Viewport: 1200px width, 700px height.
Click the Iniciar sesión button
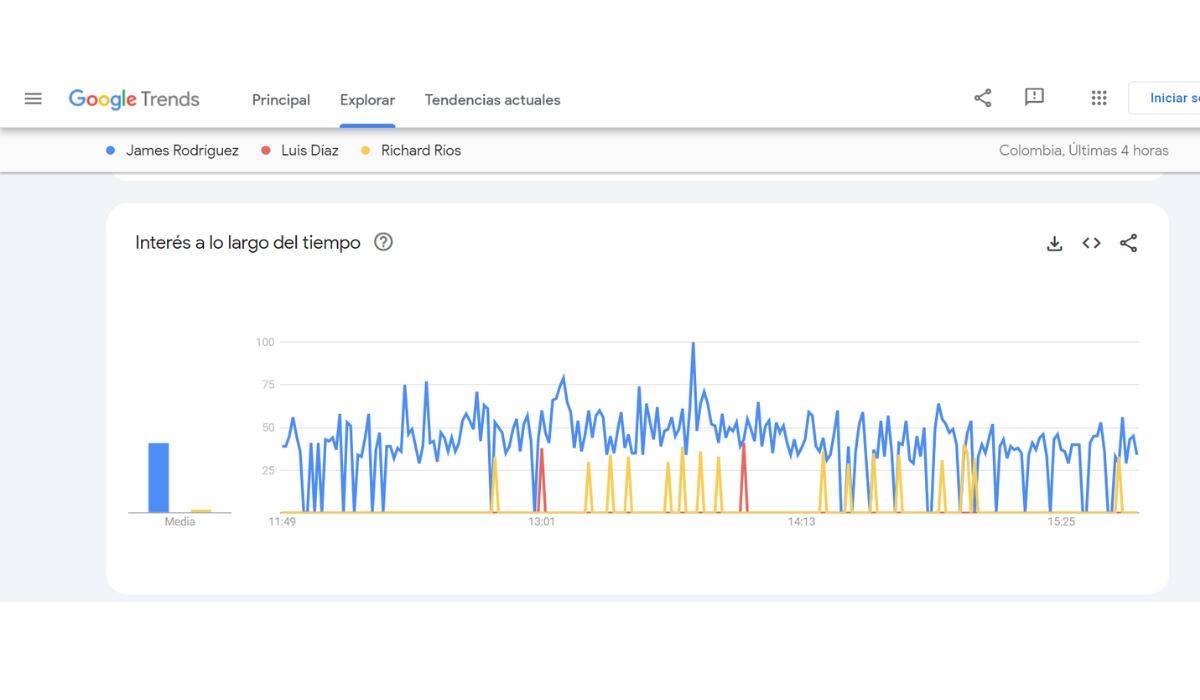pos(1168,98)
